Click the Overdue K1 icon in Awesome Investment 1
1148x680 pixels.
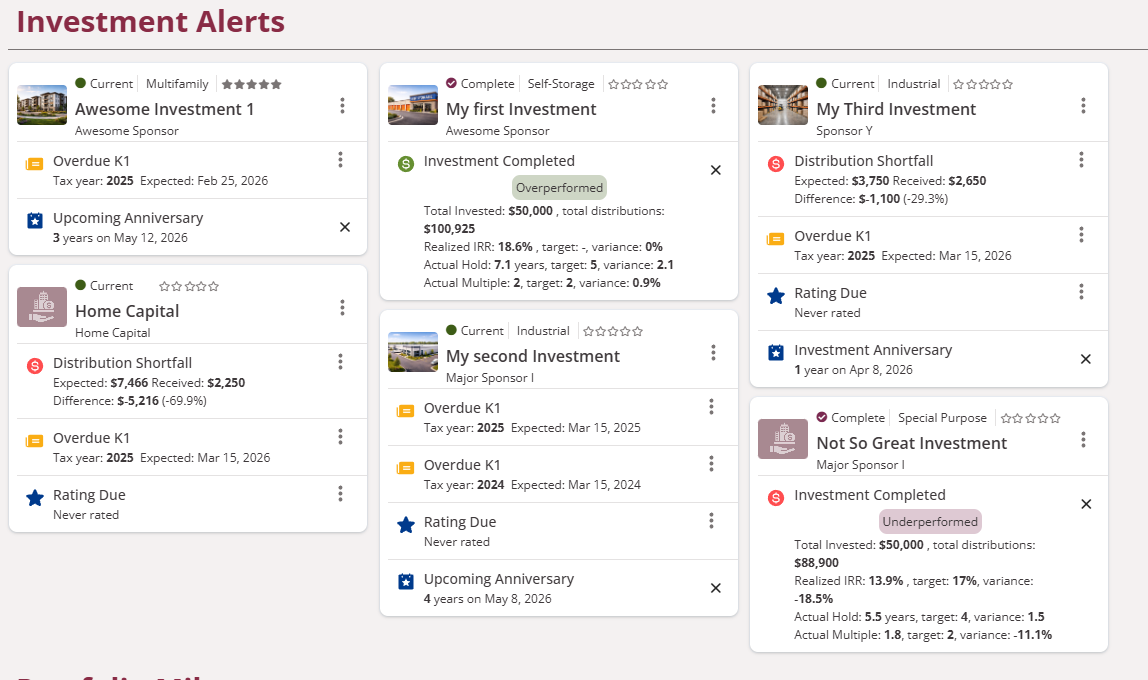coord(35,164)
